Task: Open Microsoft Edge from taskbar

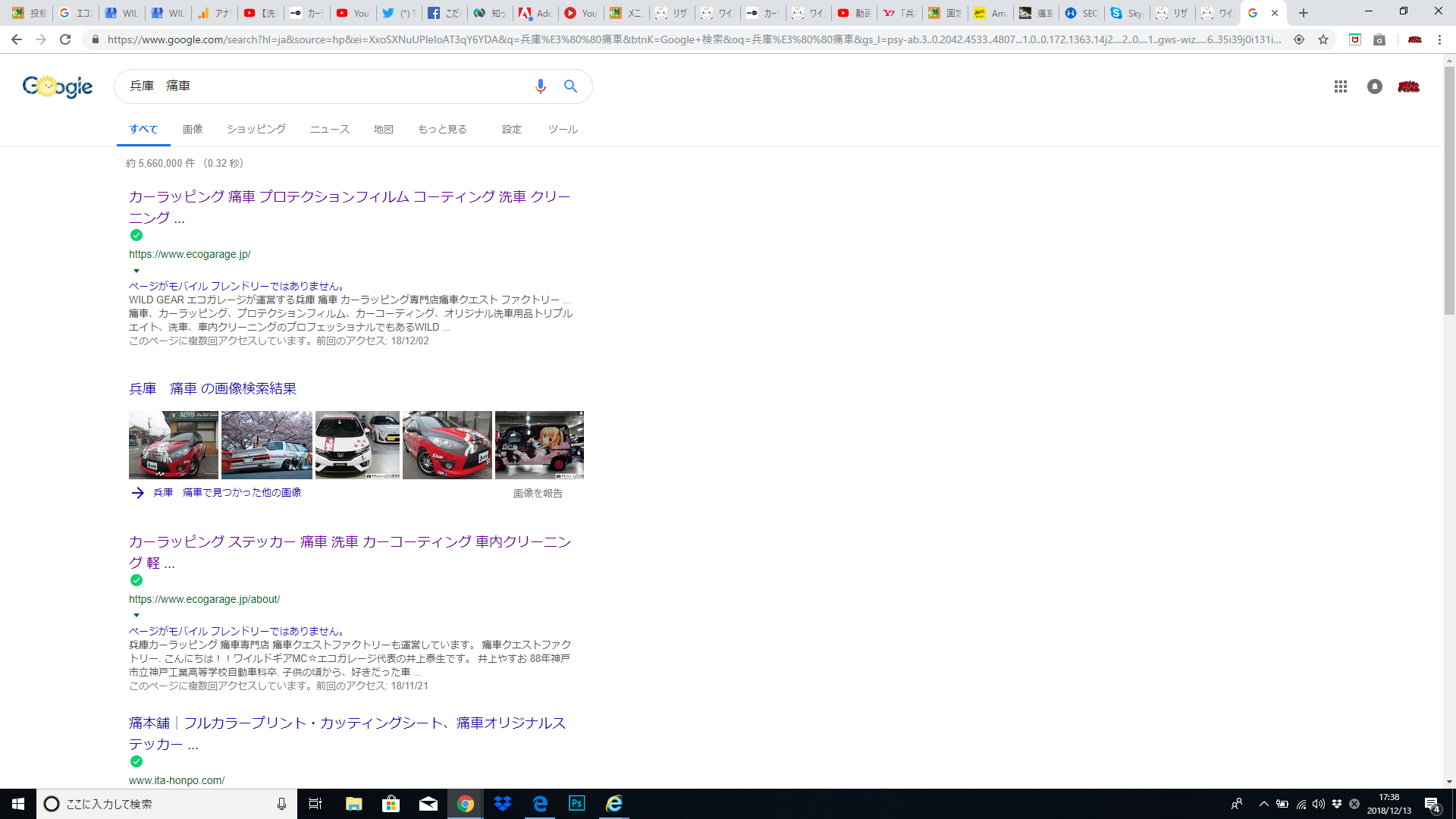Action: [x=540, y=804]
